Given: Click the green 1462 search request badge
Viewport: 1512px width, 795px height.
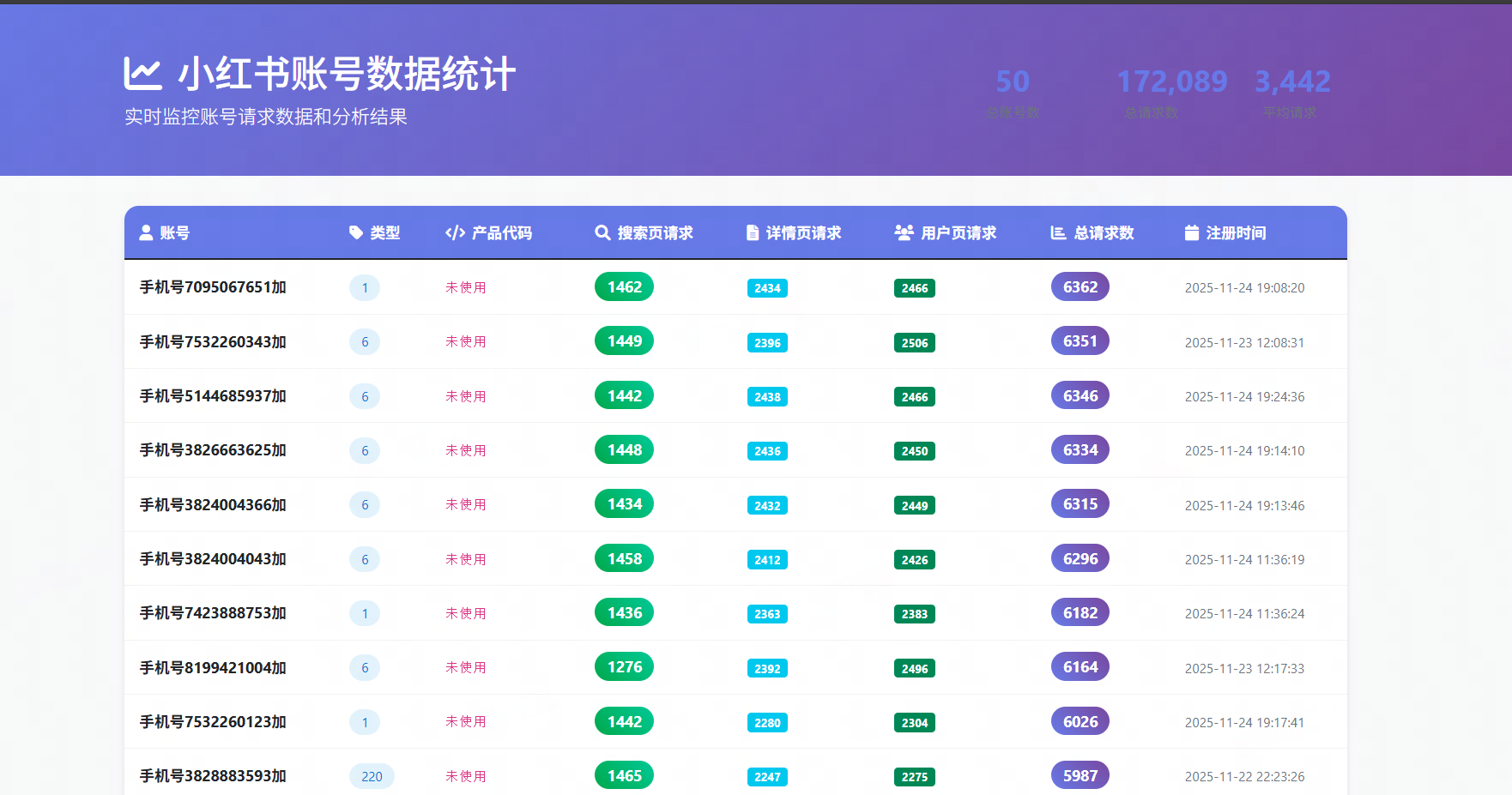Looking at the screenshot, I should 624,287.
